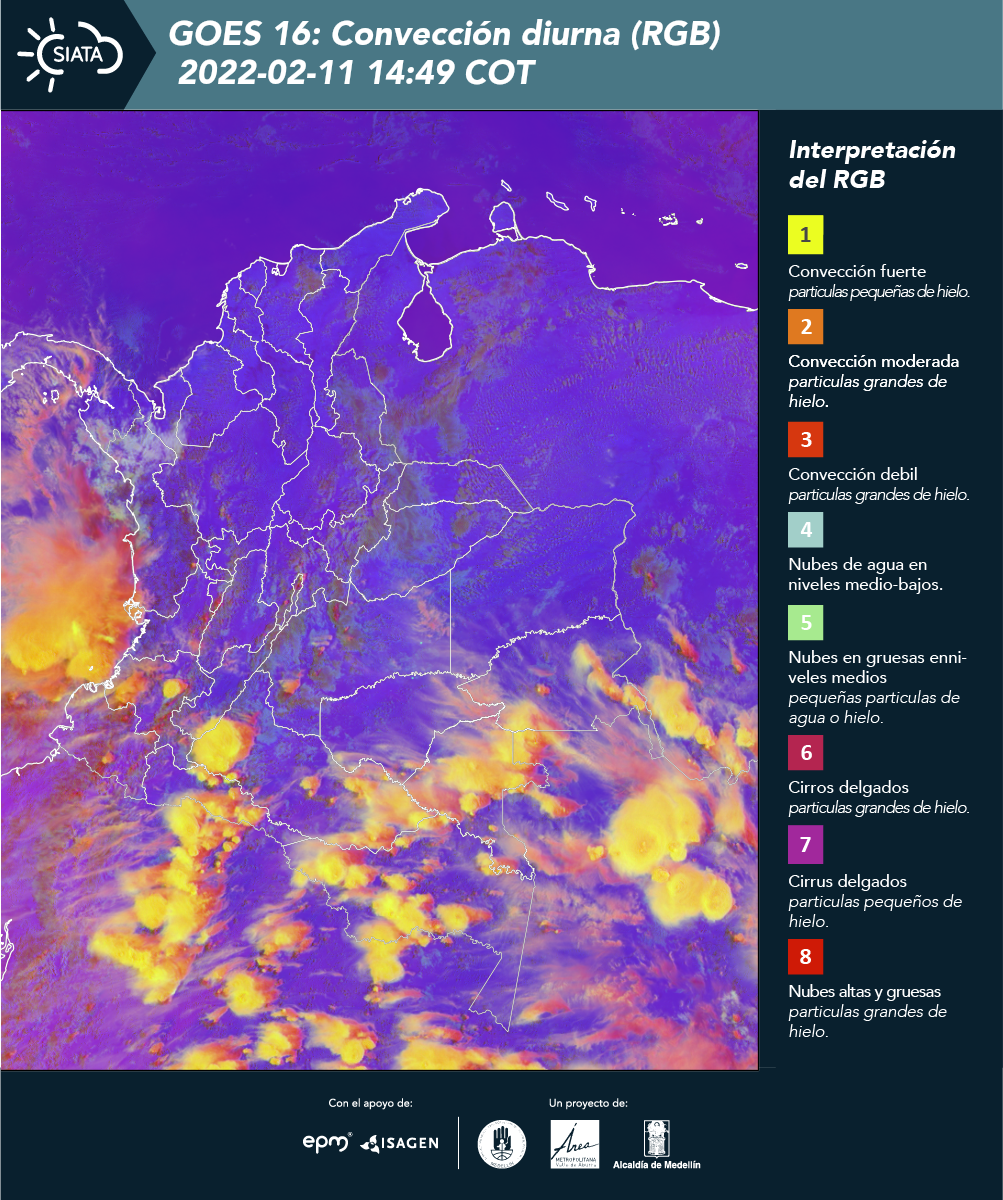
Task: Click the "pequeñas particulas de agua o hielo." description
Action: coord(874,707)
